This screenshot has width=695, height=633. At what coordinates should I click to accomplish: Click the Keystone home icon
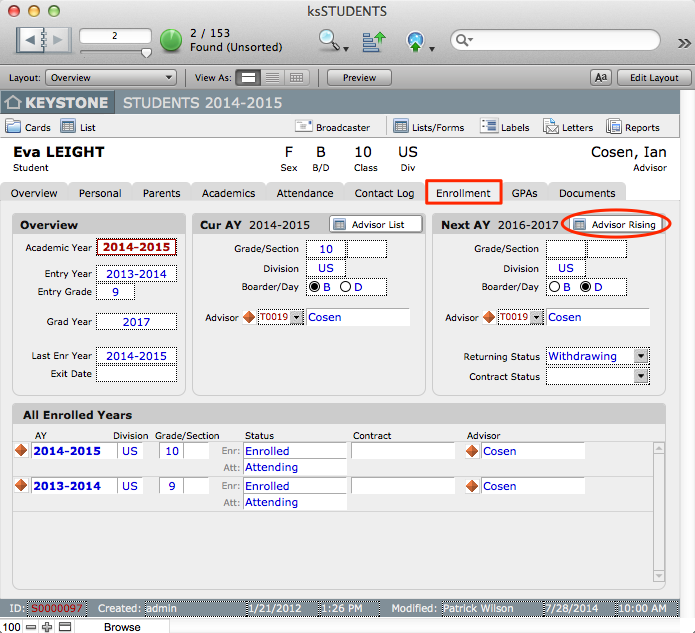point(14,102)
